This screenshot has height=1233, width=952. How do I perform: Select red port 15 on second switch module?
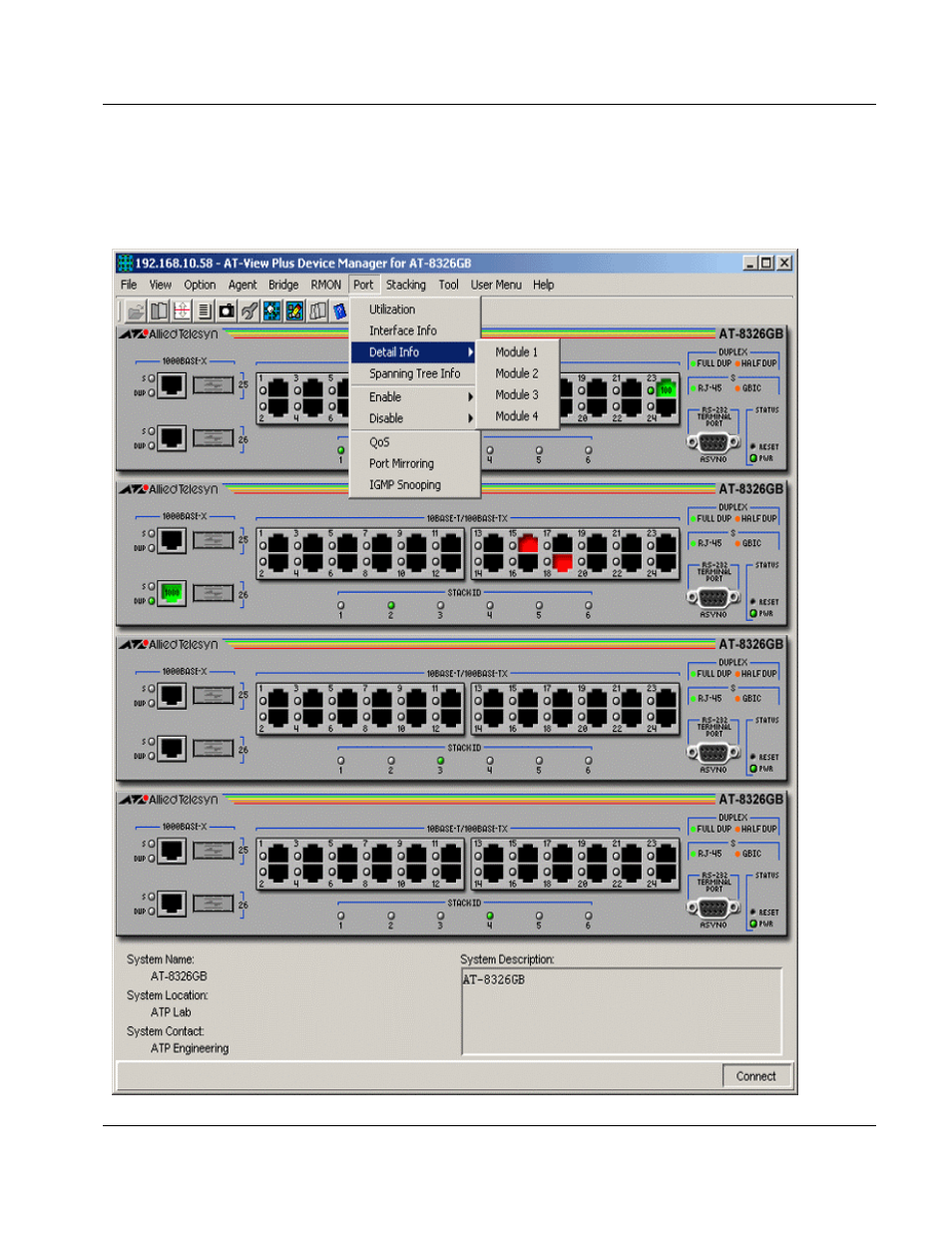pos(528,544)
